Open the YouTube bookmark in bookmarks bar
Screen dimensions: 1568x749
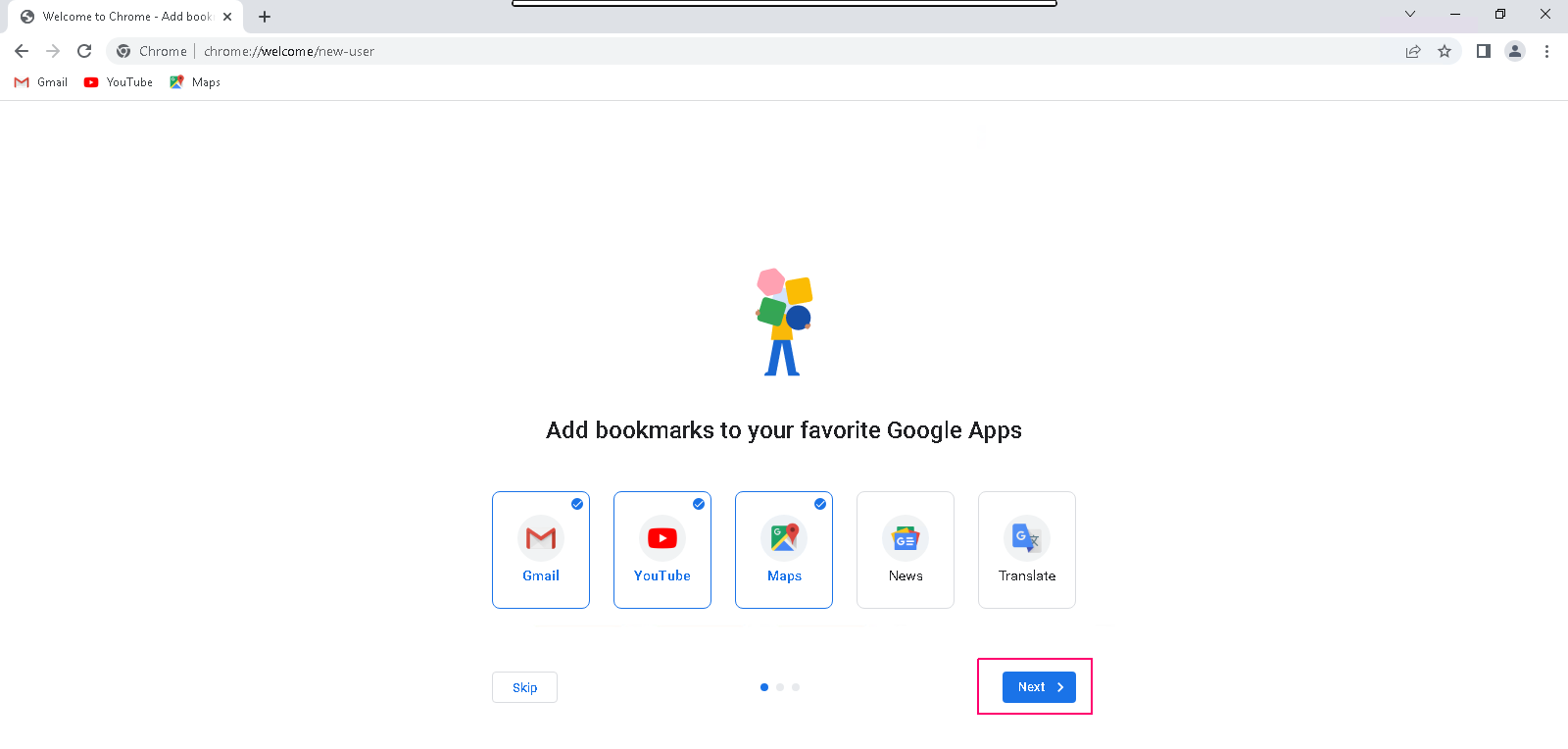[x=119, y=82]
